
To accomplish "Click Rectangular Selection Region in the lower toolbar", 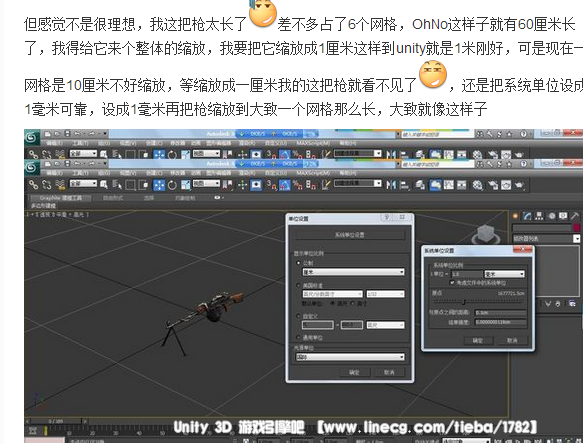I will [130, 184].
